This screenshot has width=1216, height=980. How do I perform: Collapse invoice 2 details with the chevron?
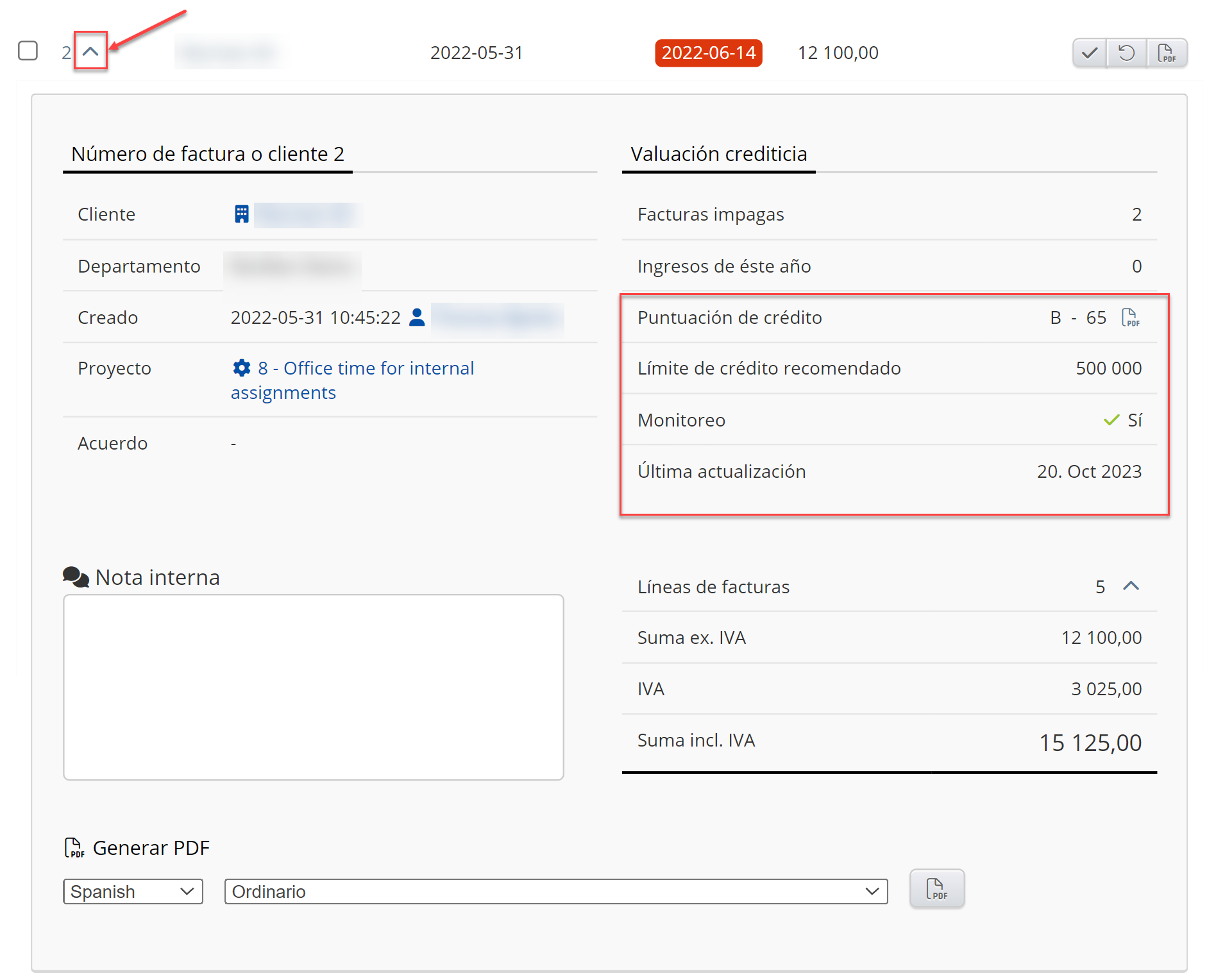point(90,51)
